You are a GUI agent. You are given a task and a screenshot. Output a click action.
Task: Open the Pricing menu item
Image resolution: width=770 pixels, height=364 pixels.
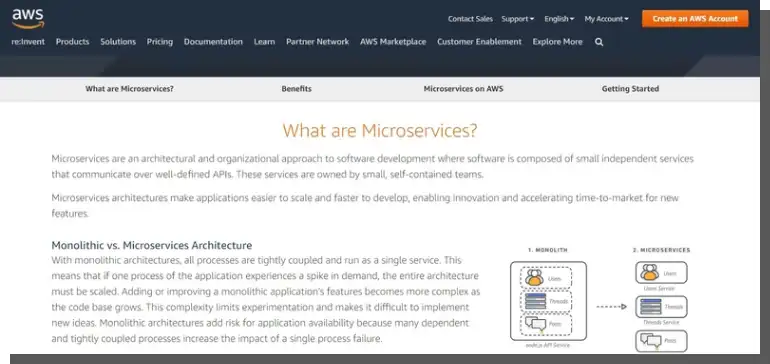click(x=160, y=42)
